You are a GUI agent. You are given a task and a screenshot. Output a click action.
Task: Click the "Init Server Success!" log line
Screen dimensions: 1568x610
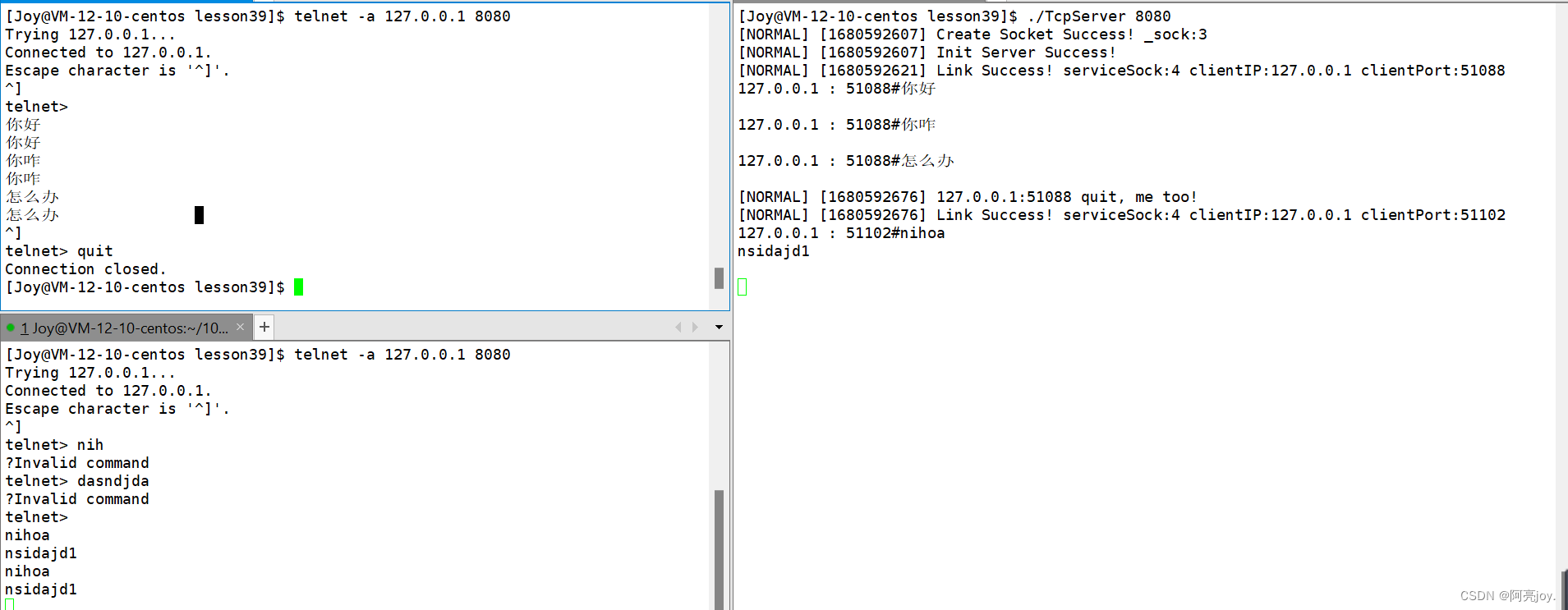[x=927, y=53]
